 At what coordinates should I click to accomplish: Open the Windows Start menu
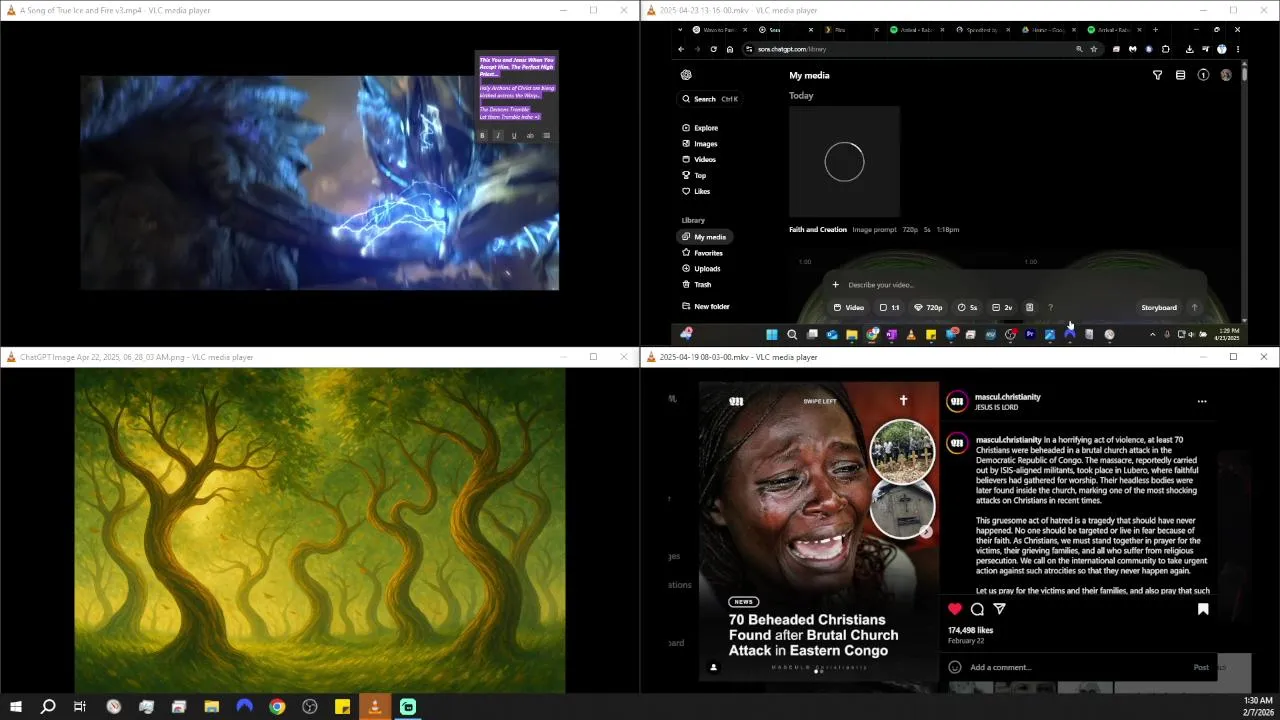(x=16, y=707)
